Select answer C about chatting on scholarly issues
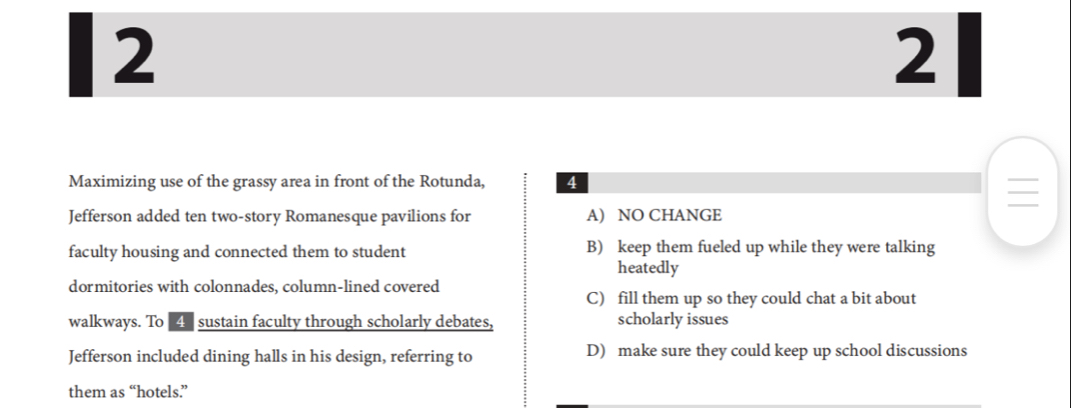Image resolution: width=1071 pixels, height=408 pixels. click(751, 309)
